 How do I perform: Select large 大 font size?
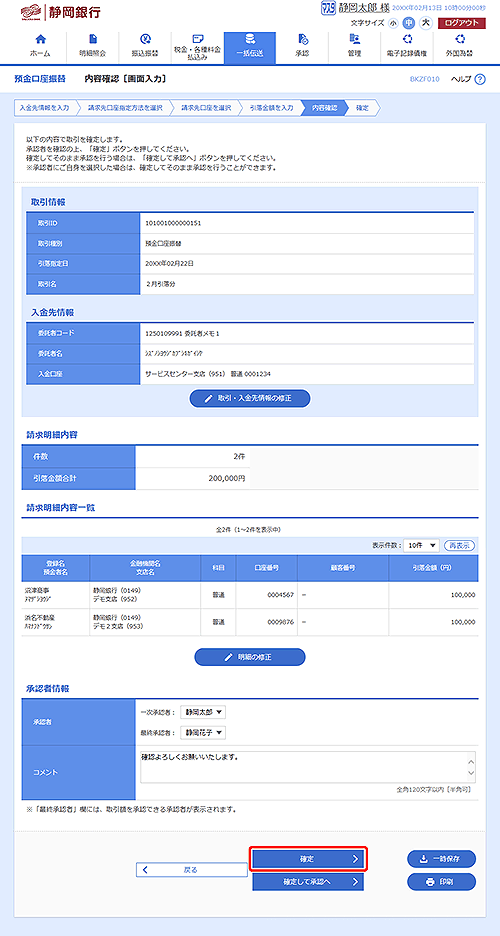point(425,23)
